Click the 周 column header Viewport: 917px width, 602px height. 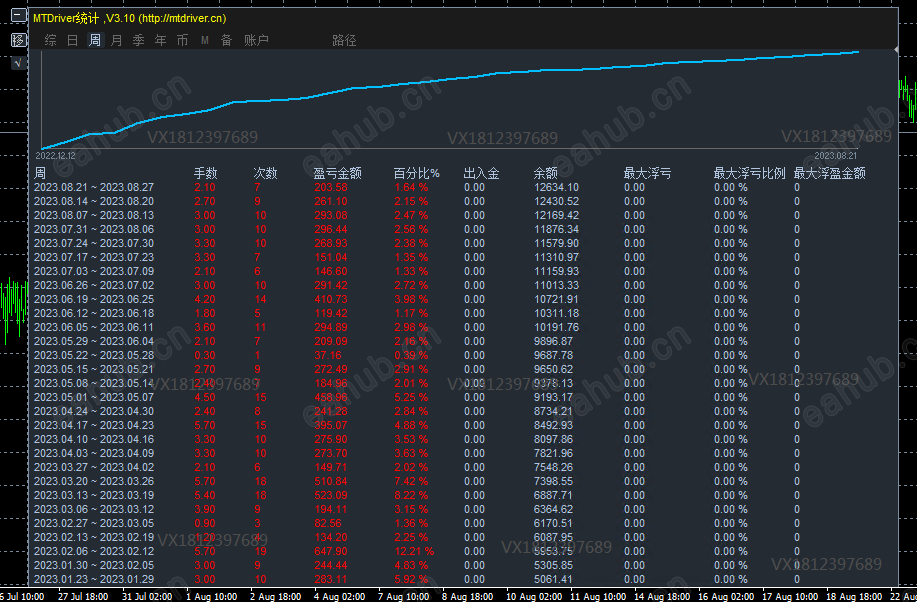[40, 173]
